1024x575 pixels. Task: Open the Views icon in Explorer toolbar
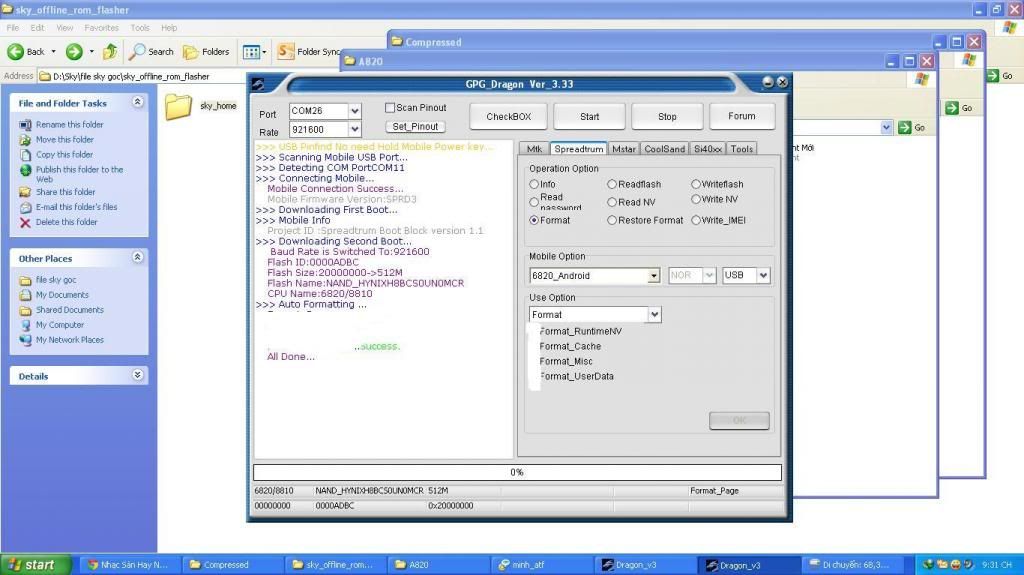pyautogui.click(x=251, y=52)
